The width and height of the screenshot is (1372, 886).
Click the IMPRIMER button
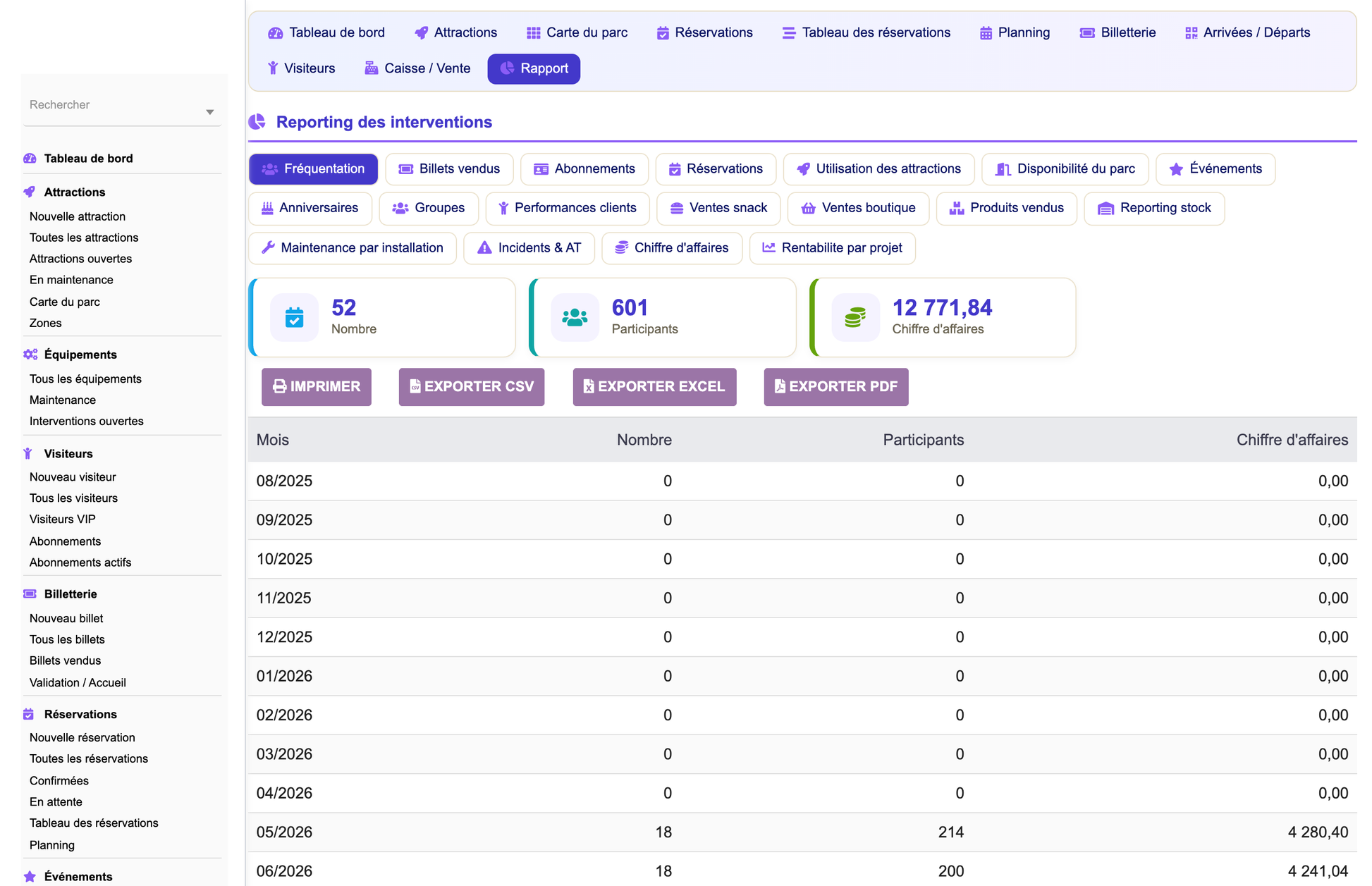tap(317, 387)
